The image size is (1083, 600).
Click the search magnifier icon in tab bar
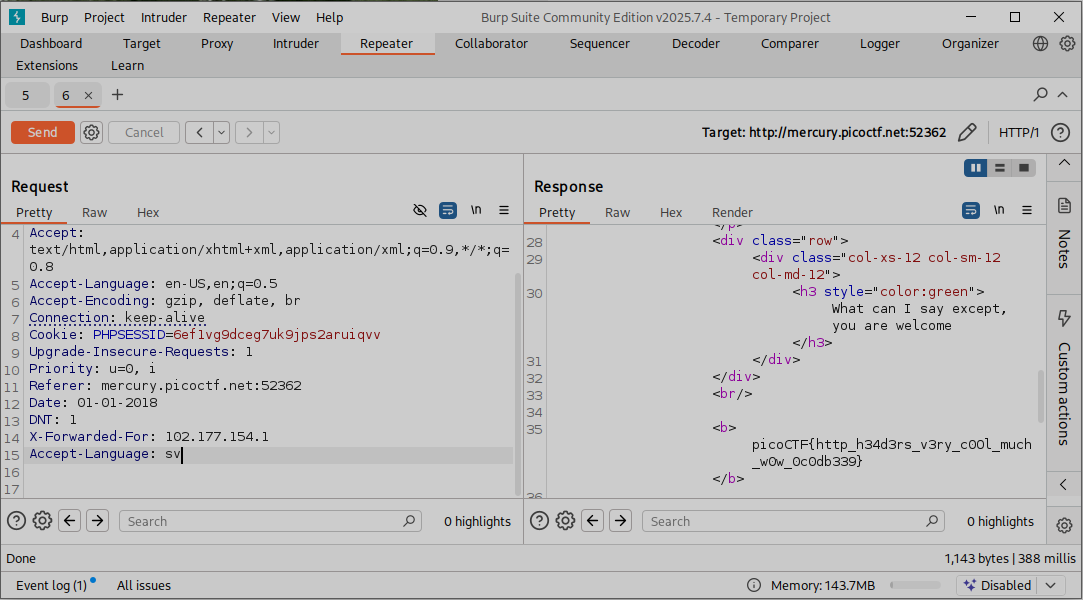[x=1041, y=95]
